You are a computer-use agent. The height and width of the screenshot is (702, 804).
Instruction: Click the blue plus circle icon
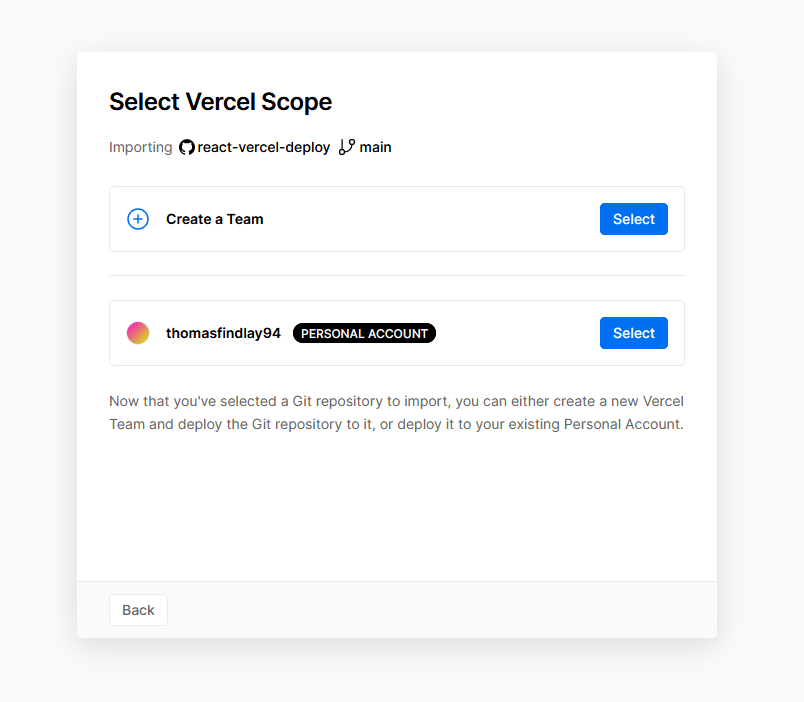138,219
